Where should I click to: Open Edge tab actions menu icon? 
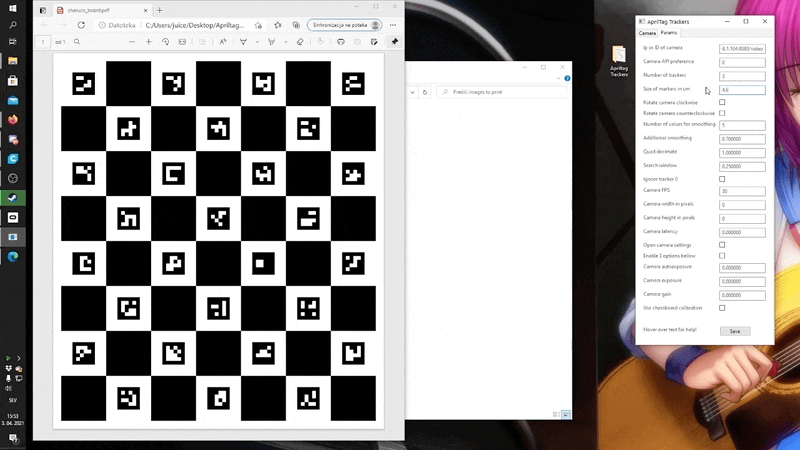point(43,10)
